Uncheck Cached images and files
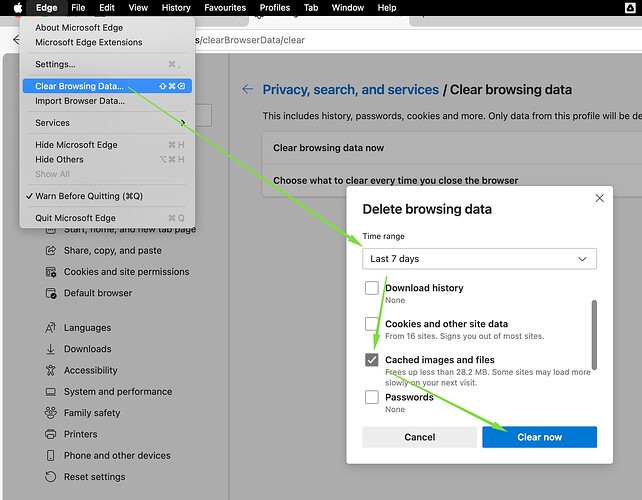This screenshot has width=642, height=500. pyautogui.click(x=372, y=360)
